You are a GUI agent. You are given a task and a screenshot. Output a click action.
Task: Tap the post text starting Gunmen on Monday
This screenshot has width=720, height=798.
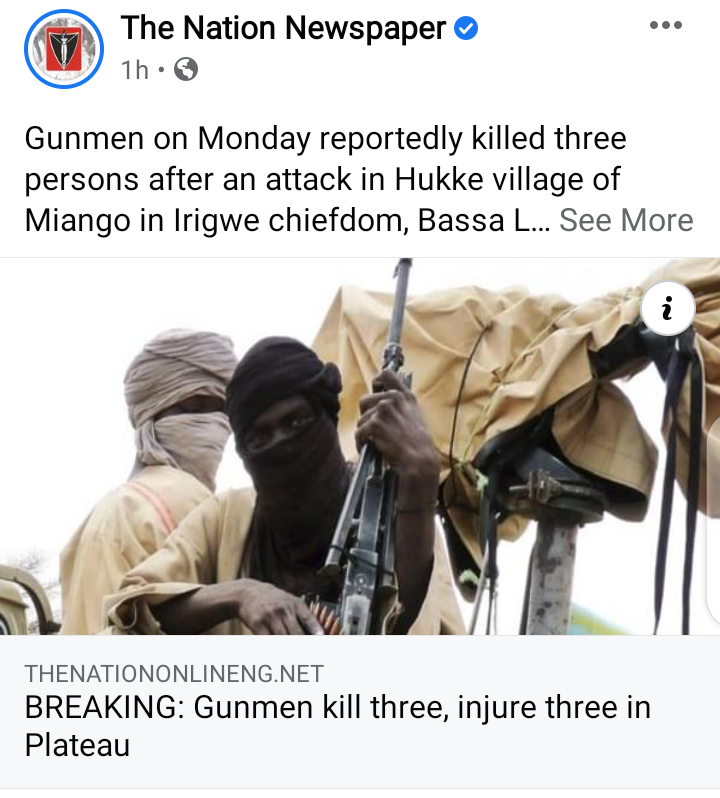pyautogui.click(x=359, y=179)
